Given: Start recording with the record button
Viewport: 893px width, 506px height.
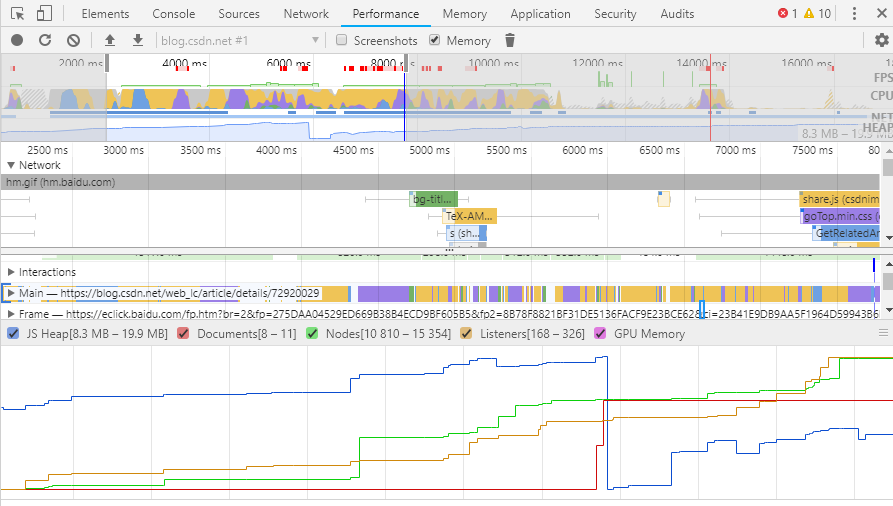Looking at the screenshot, I should click(x=17, y=40).
